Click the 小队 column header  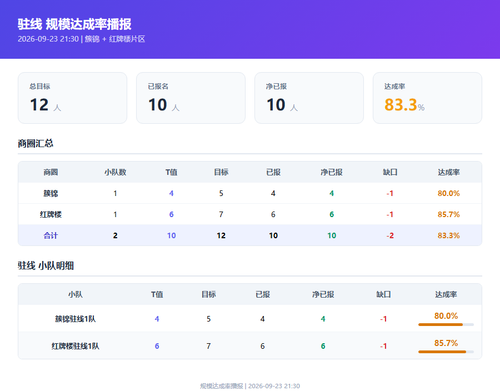click(75, 294)
